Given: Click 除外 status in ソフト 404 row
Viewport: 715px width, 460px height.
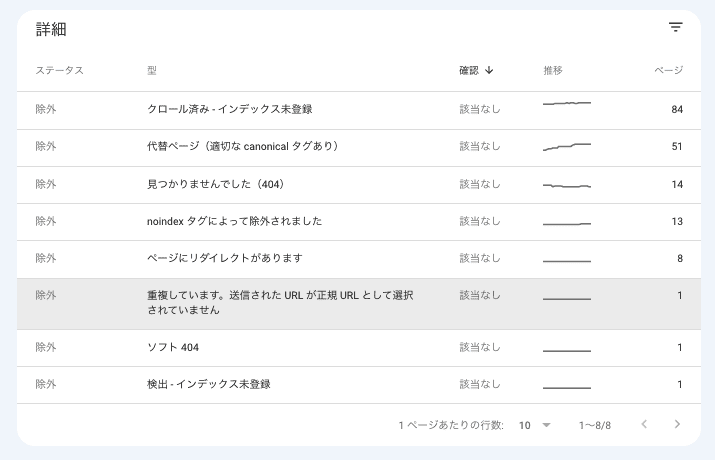Looking at the screenshot, I should tap(46, 347).
